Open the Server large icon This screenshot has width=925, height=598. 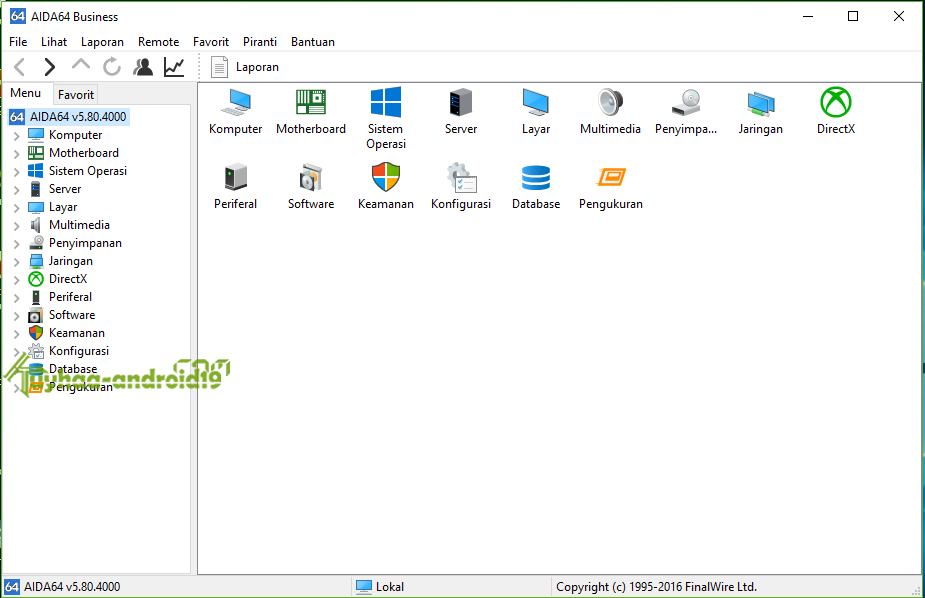tap(461, 111)
